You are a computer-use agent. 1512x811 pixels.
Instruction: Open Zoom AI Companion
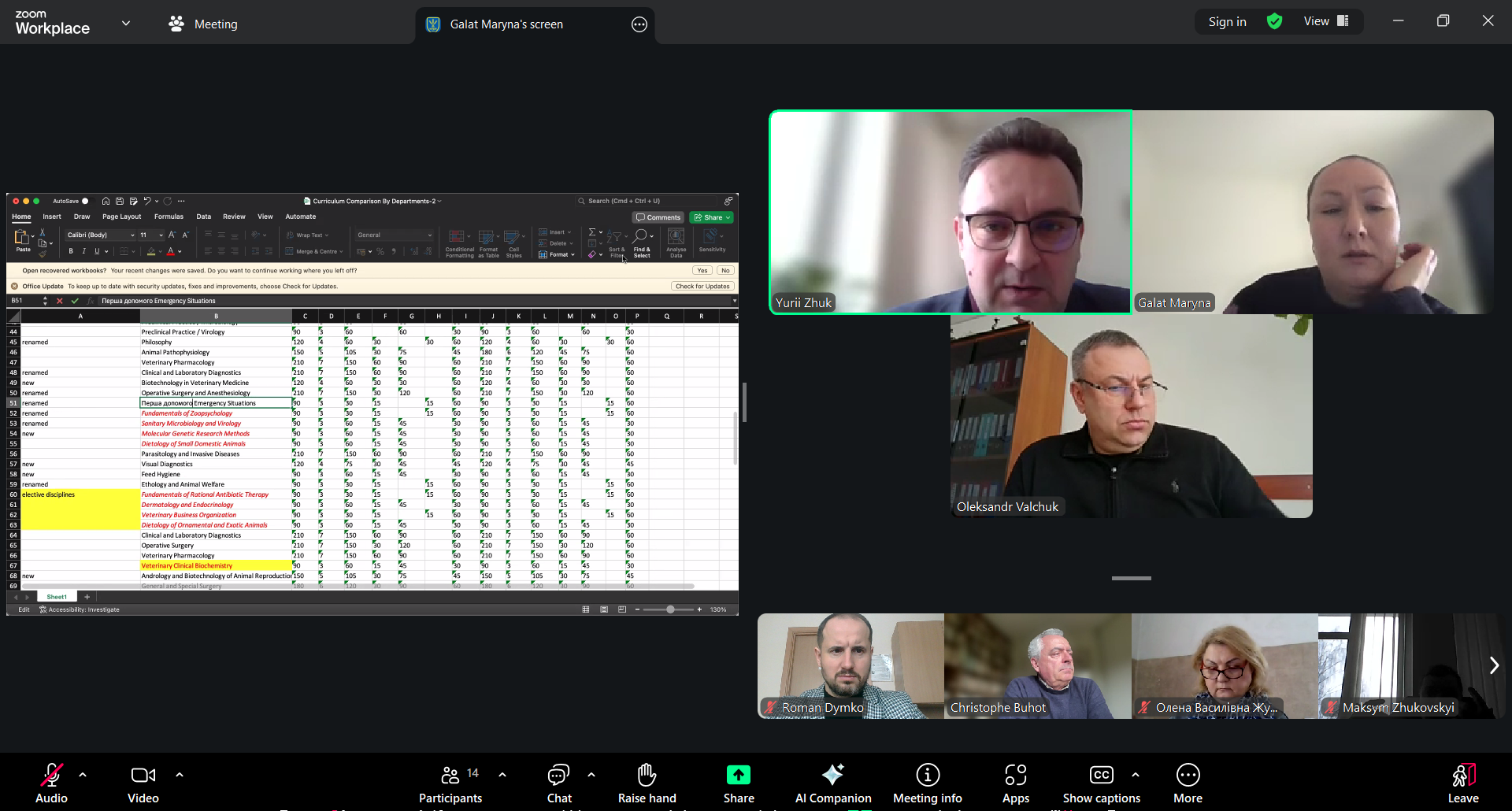[833, 783]
